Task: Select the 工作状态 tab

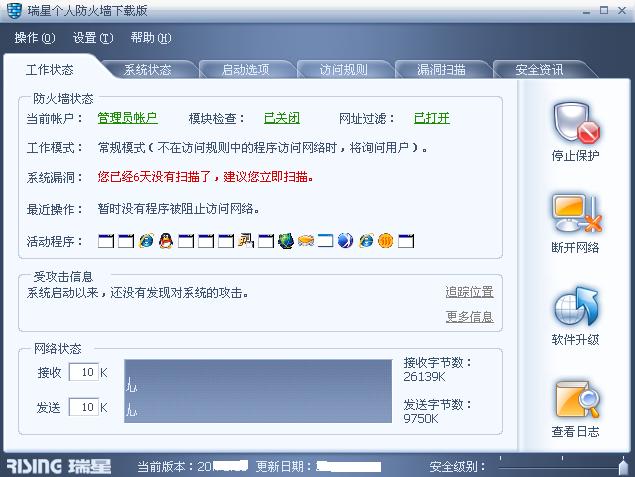Action: click(x=49, y=70)
